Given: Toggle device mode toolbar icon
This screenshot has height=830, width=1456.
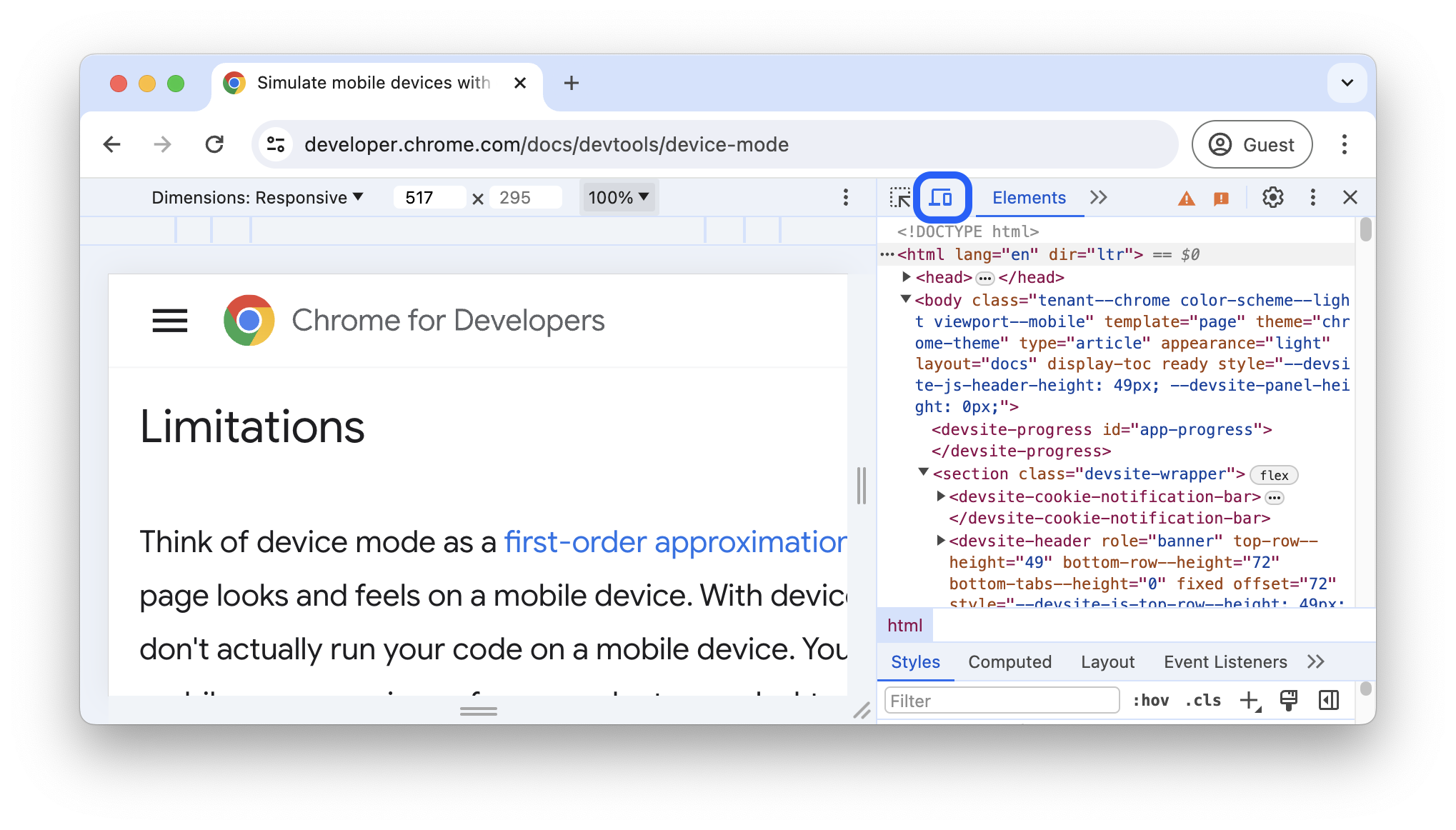Looking at the screenshot, I should 939,197.
